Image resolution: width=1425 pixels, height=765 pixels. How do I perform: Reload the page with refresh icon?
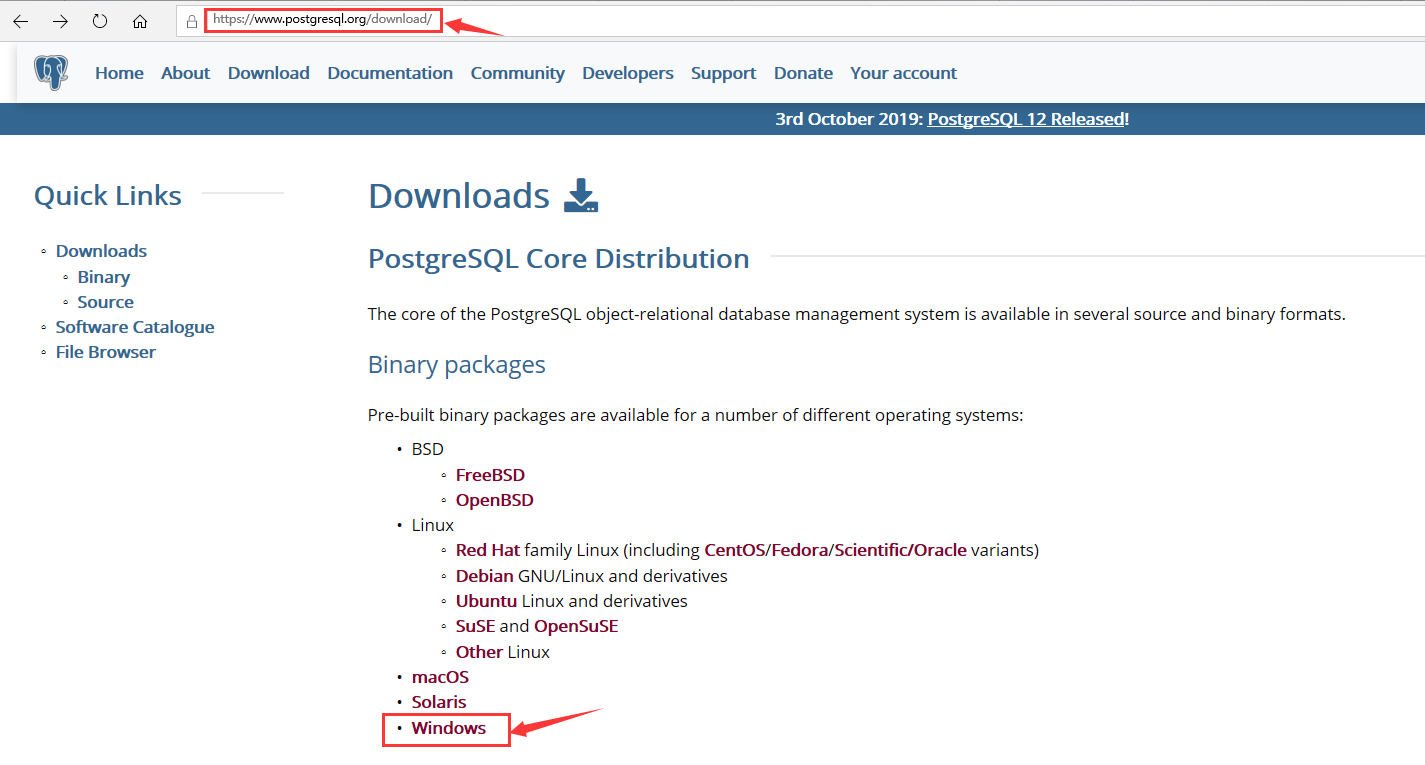coord(100,21)
